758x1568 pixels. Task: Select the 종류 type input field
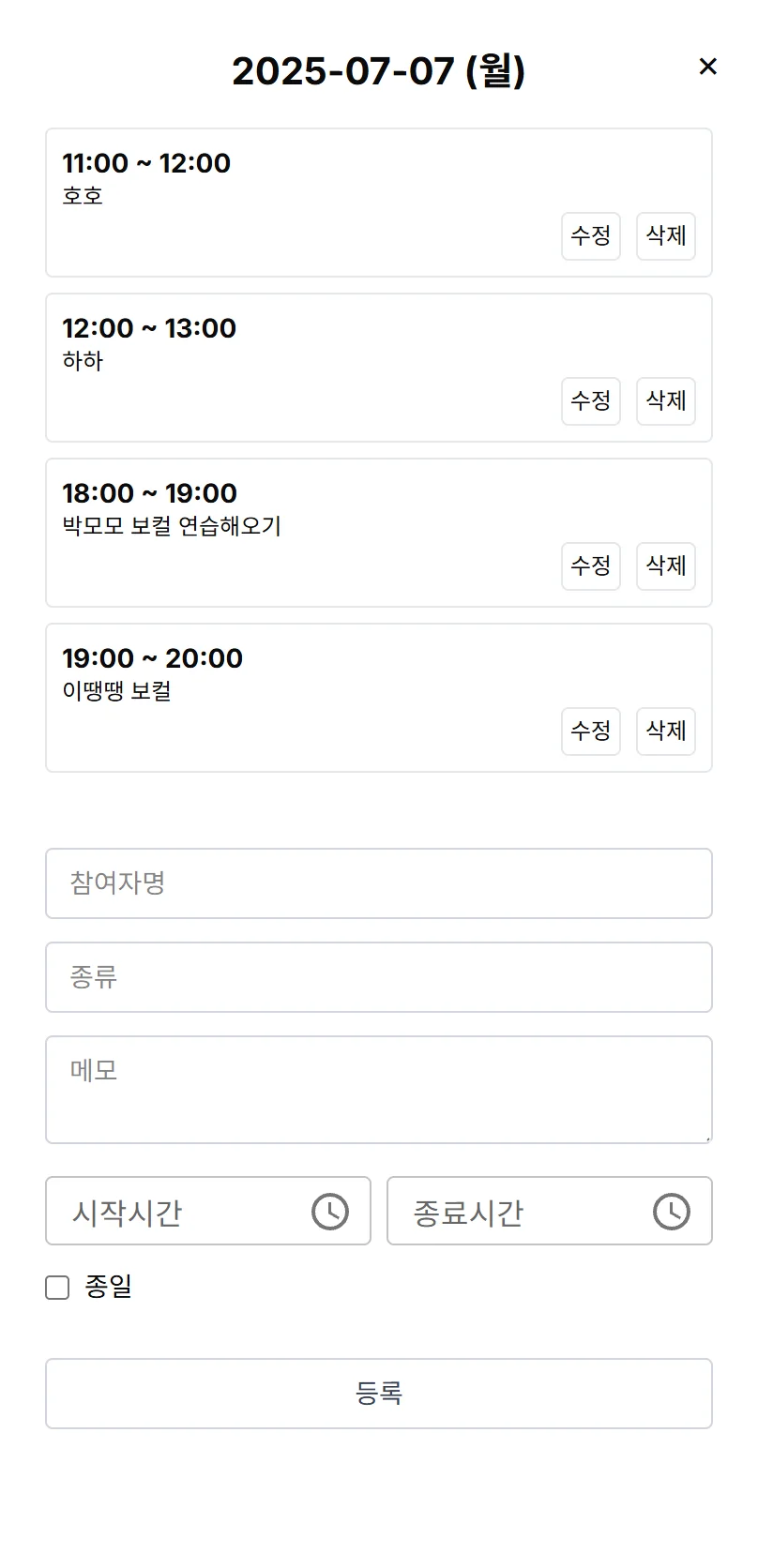click(379, 977)
